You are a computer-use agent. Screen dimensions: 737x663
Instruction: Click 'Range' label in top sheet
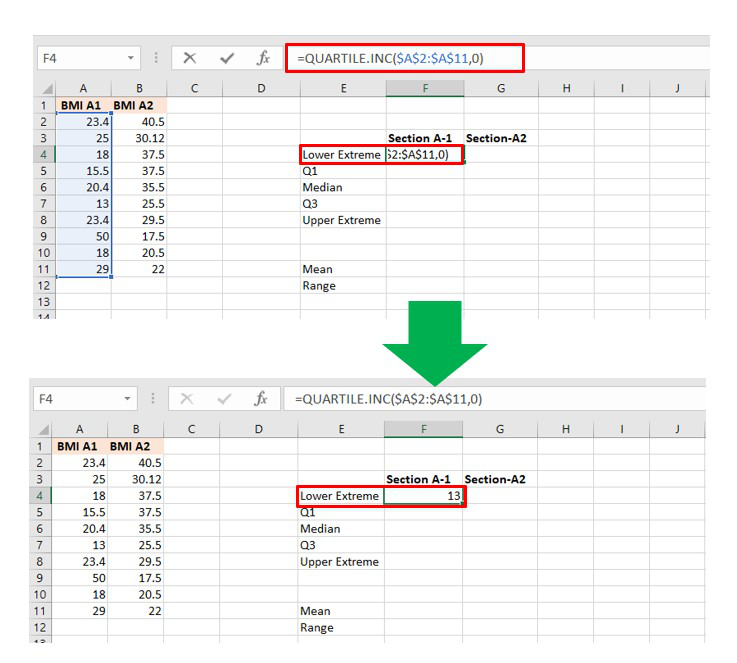click(x=319, y=286)
